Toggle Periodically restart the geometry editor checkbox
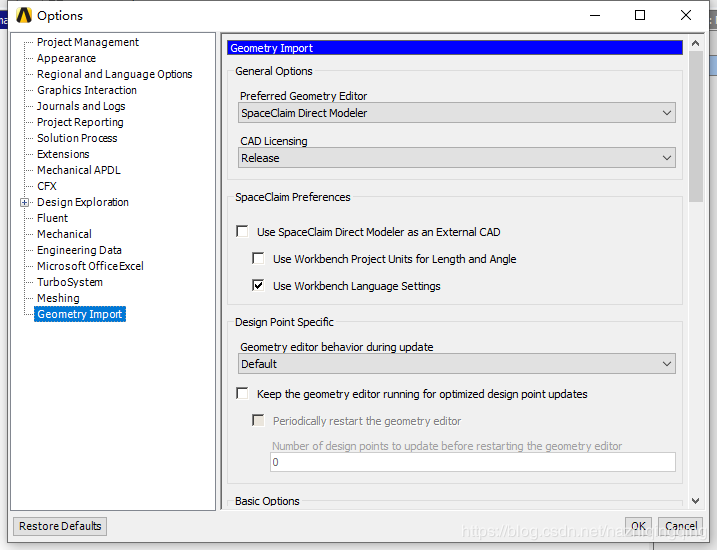The image size is (717, 550). (x=258, y=420)
